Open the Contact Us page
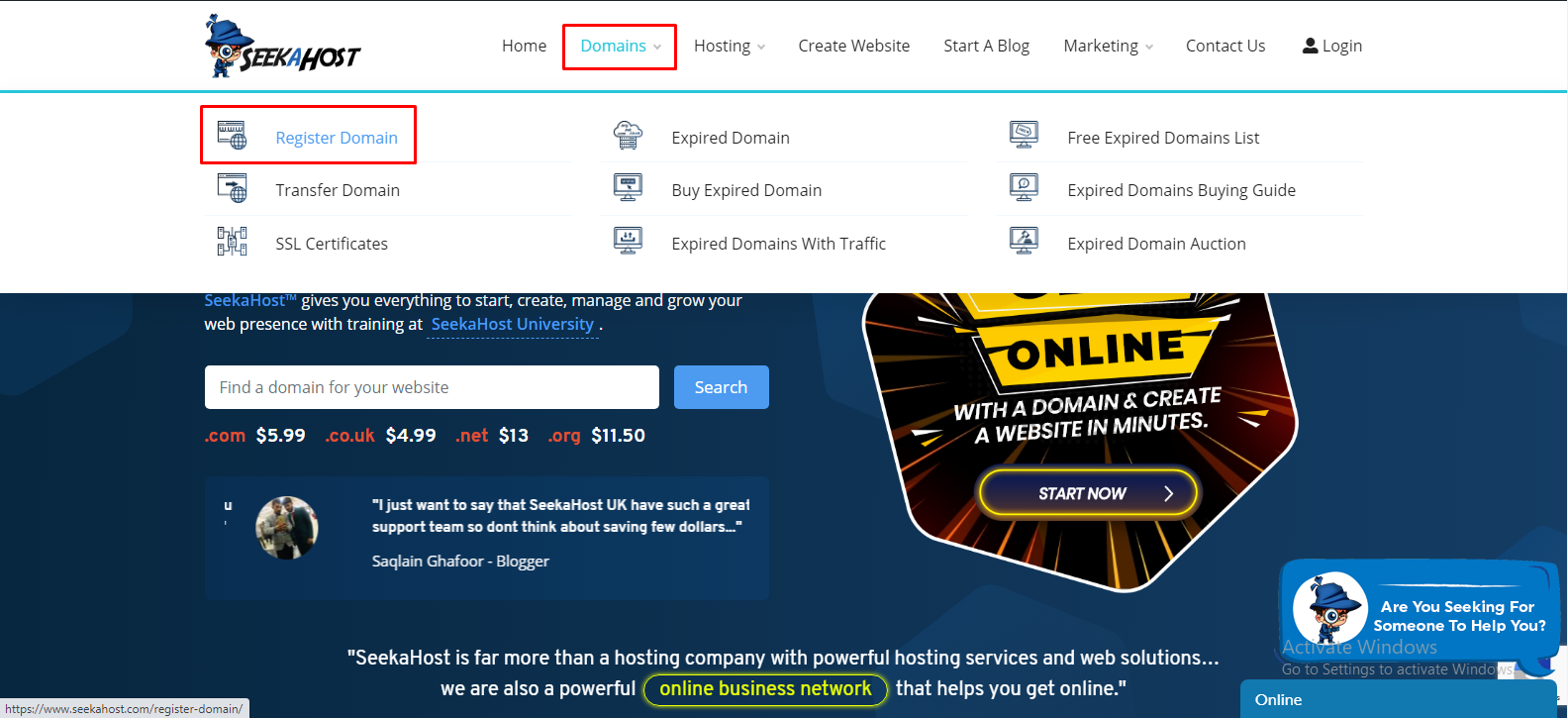Viewport: 1568px width, 718px height. coord(1225,46)
